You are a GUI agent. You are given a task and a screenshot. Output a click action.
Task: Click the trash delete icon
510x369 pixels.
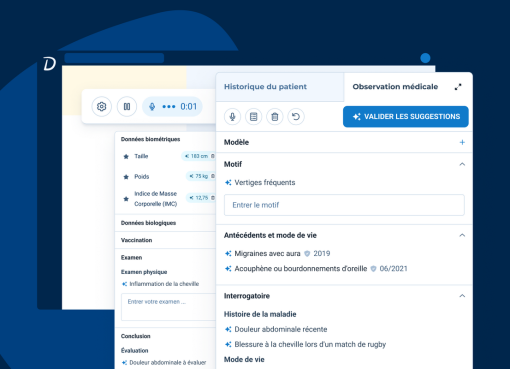click(x=275, y=117)
